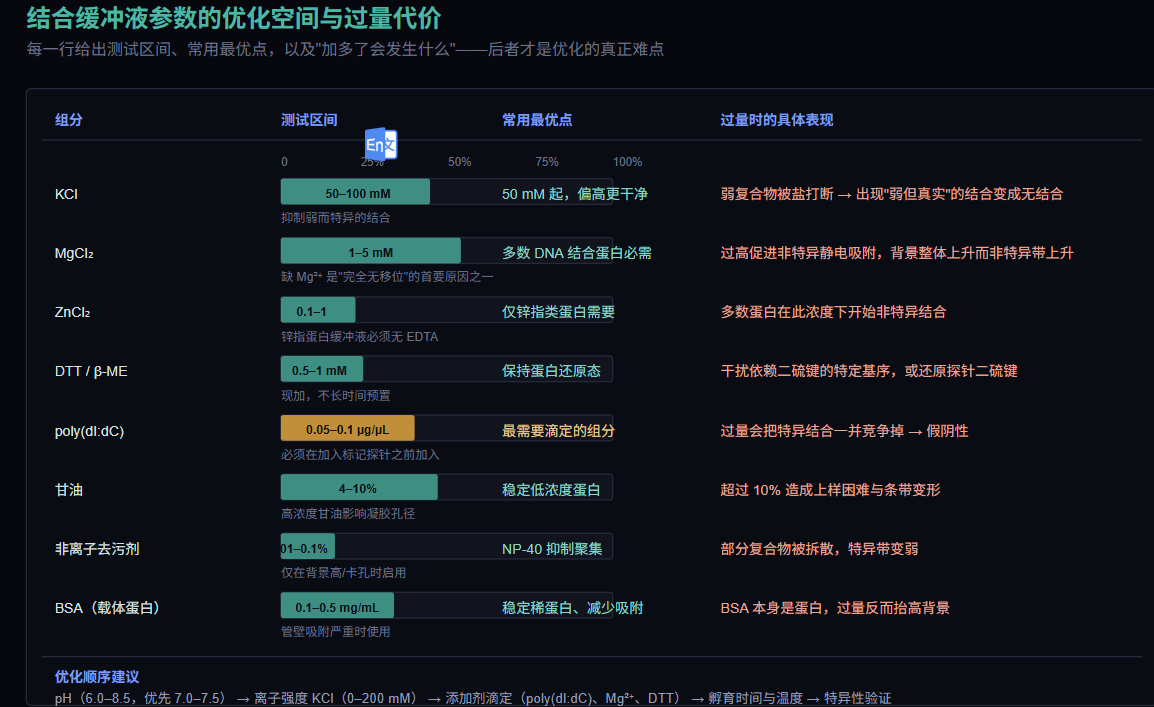Viewport: 1154px width, 707px height.
Task: Click the text 50 mM 起，偏高更干净
Action: point(575,194)
